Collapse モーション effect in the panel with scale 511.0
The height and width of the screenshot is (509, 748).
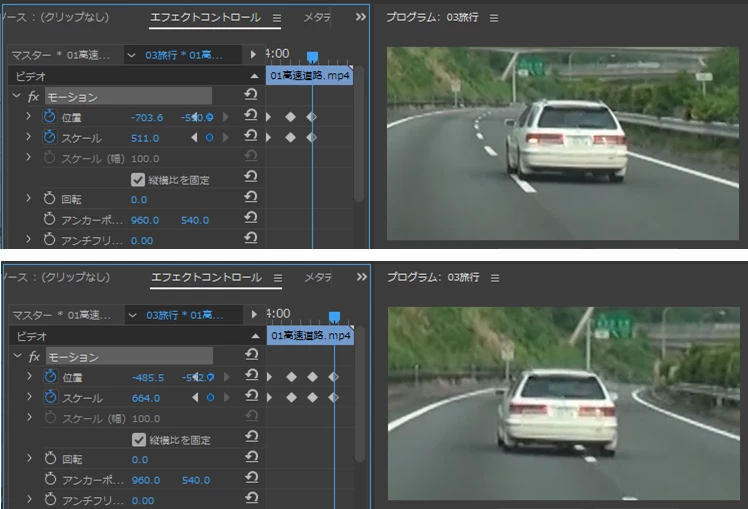pyautogui.click(x=17, y=96)
